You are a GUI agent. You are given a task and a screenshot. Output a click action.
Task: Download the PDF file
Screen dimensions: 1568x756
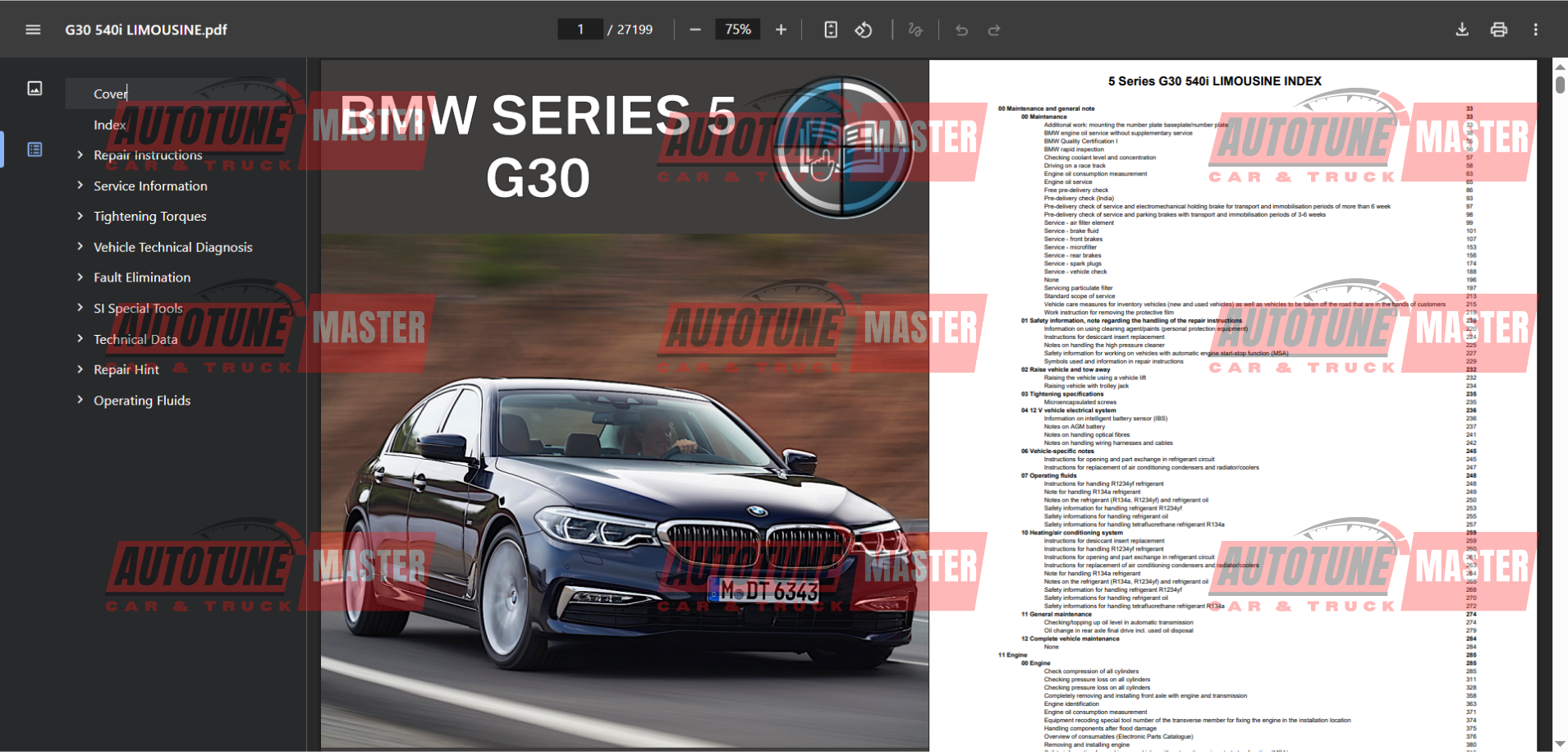[1462, 30]
